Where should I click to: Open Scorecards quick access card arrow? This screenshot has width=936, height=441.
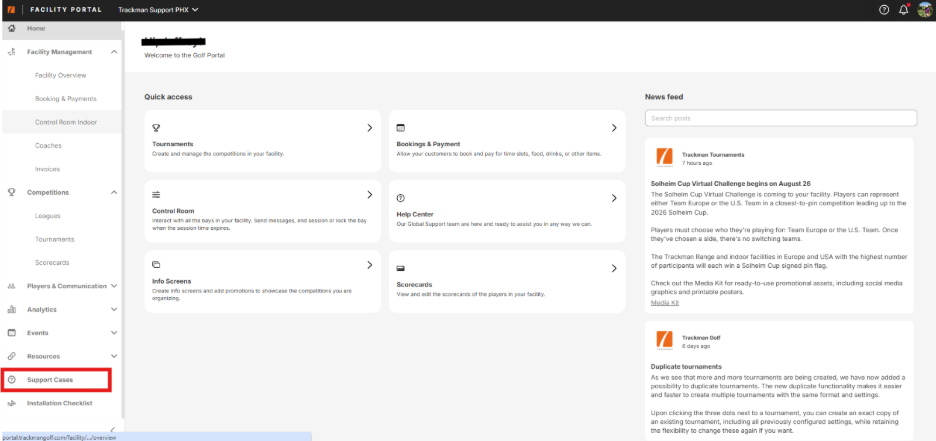614,269
